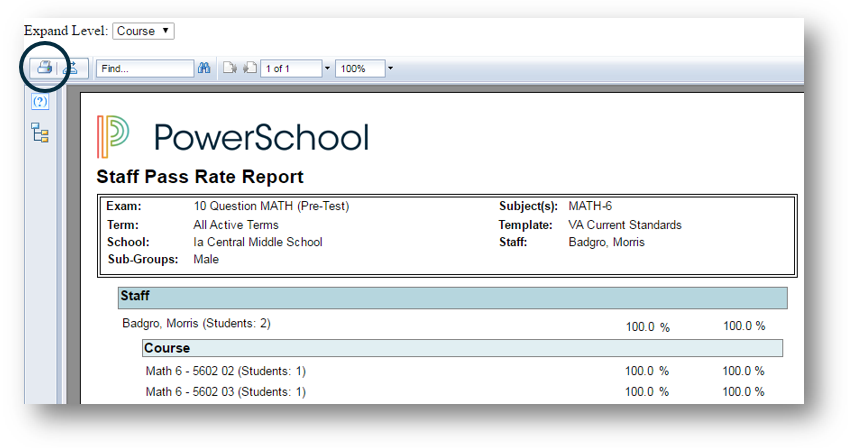Click the 'Subject(s):' label

[x=528, y=206]
